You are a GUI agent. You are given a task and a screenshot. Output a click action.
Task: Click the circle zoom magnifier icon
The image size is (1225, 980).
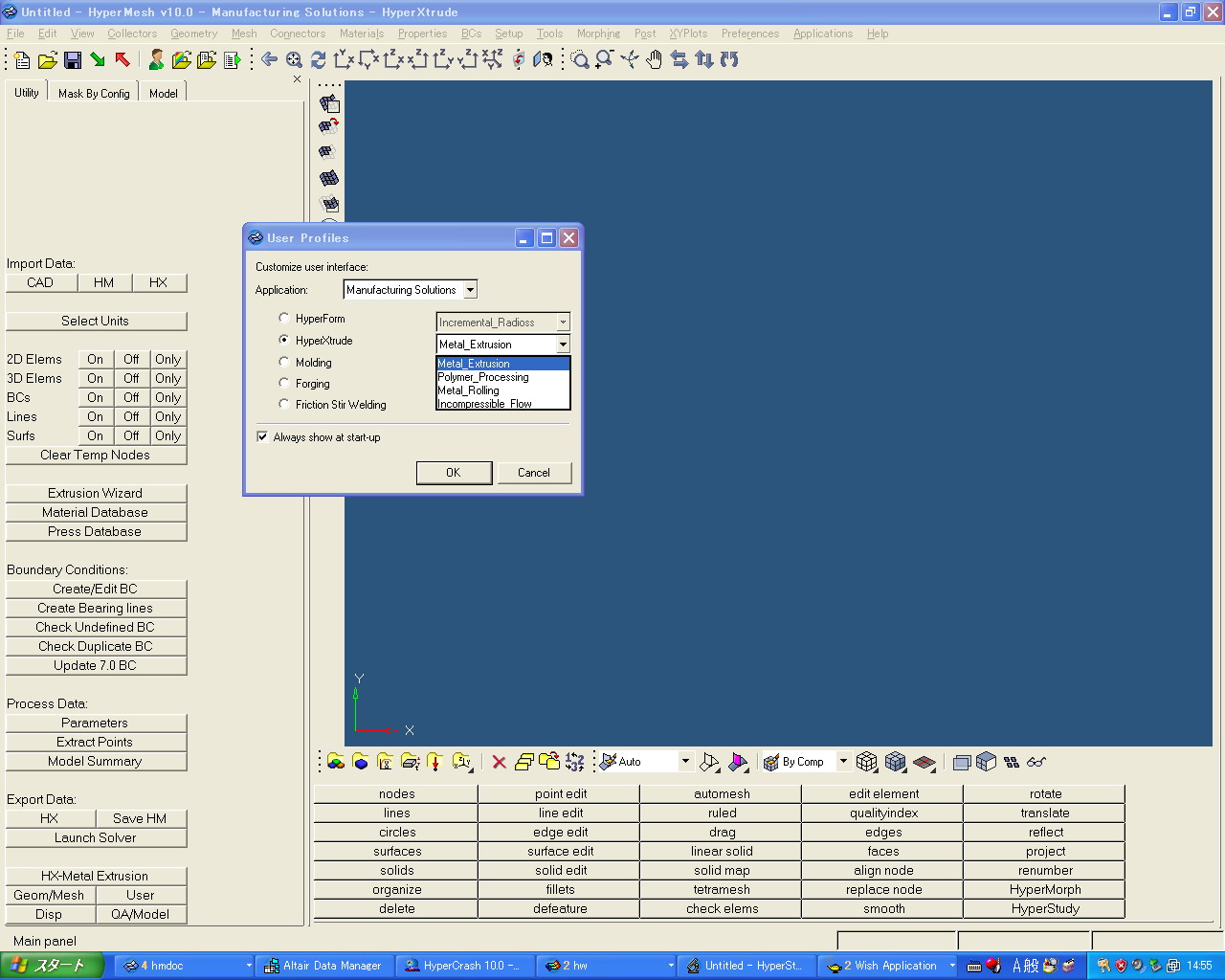(x=580, y=60)
